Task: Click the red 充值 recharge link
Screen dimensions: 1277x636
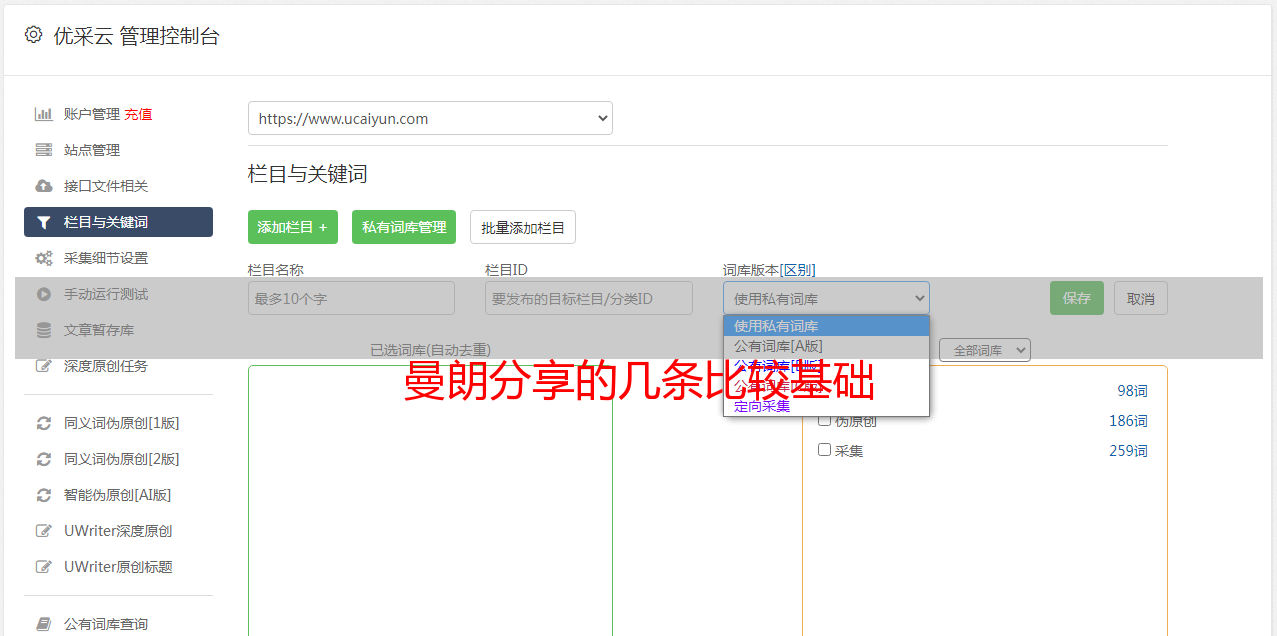Action: pyautogui.click(x=138, y=114)
